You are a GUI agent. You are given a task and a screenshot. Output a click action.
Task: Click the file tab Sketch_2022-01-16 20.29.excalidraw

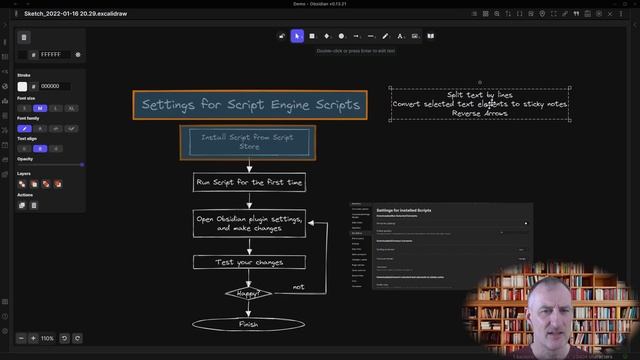[x=76, y=13]
